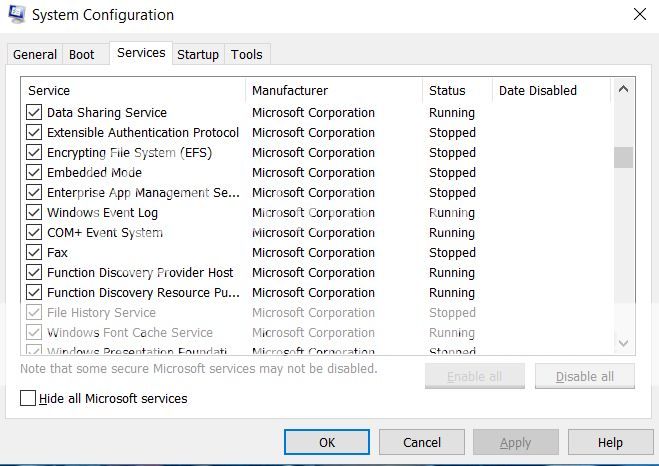Viewport: 659px width, 466px height.
Task: Uncheck Windows Font Cache Service checkbox
Action: [x=34, y=332]
